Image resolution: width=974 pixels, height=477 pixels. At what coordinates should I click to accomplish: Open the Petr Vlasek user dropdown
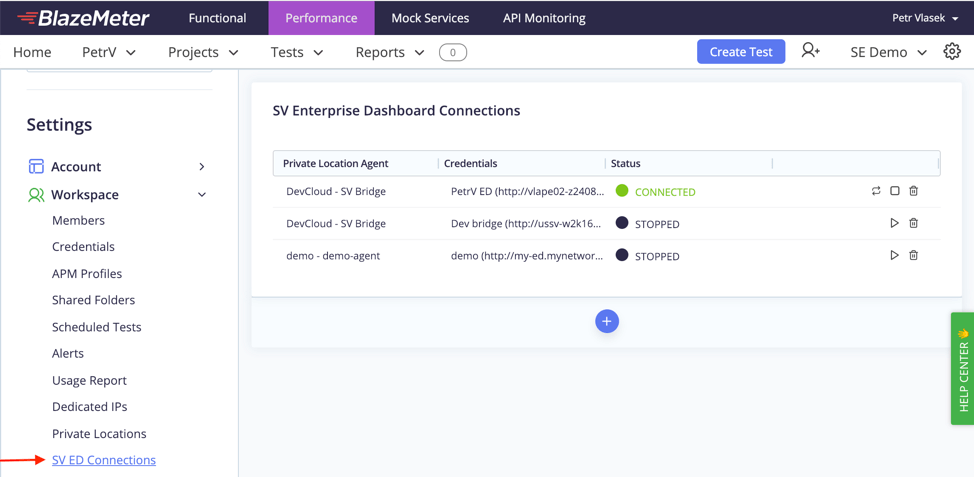click(x=926, y=18)
